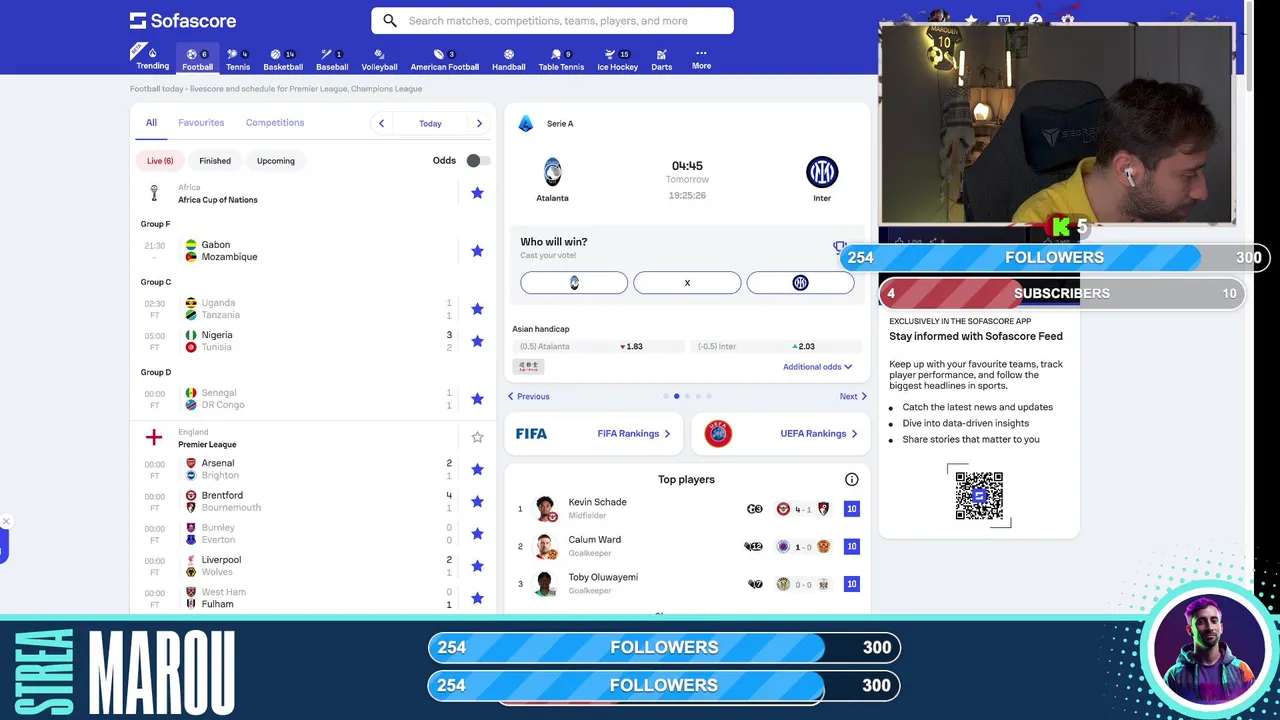Click the Sofascore logo

click(183, 20)
